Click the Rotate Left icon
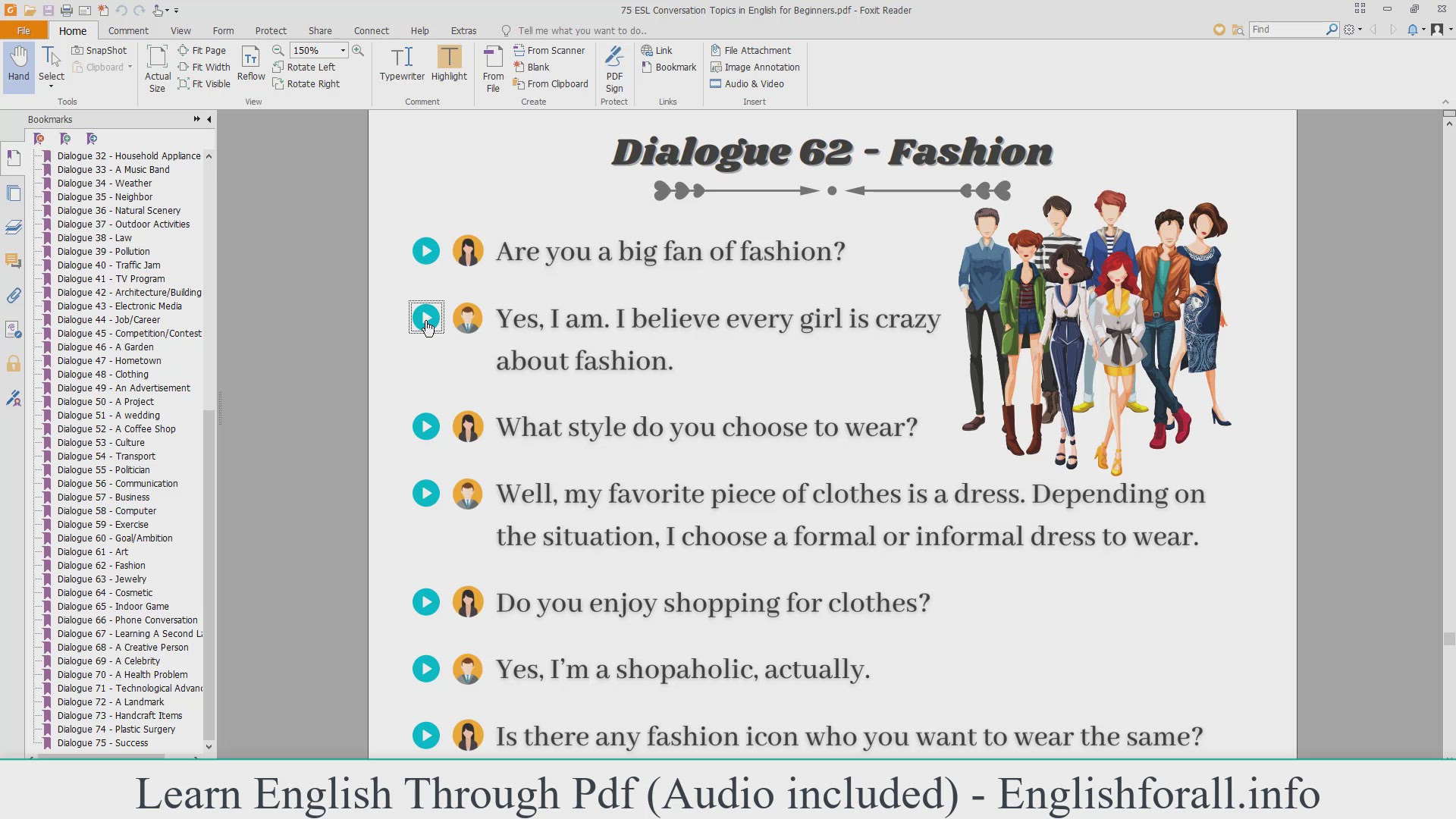This screenshot has height=819, width=1456. [278, 67]
